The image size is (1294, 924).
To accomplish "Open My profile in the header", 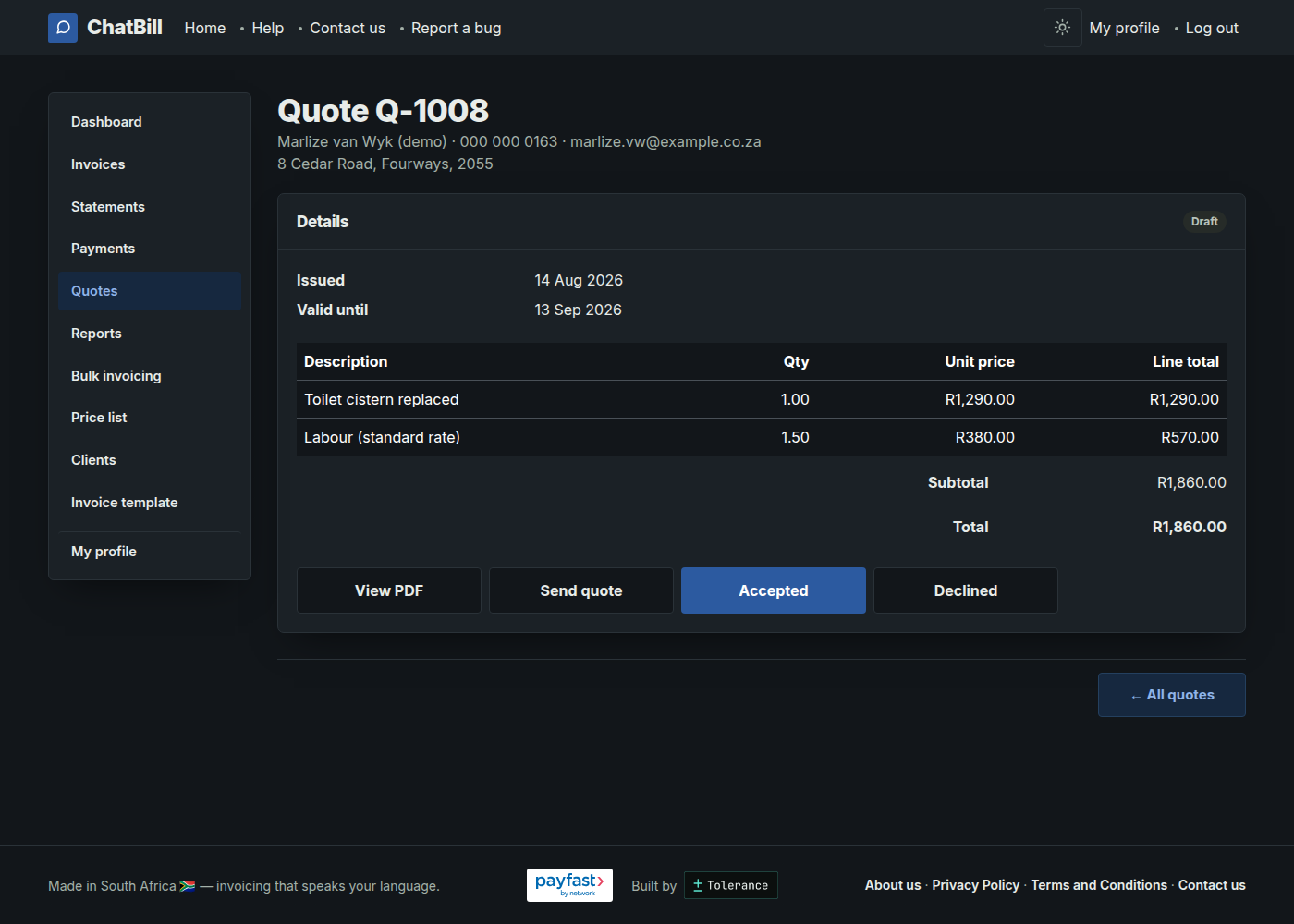I will click(1125, 28).
